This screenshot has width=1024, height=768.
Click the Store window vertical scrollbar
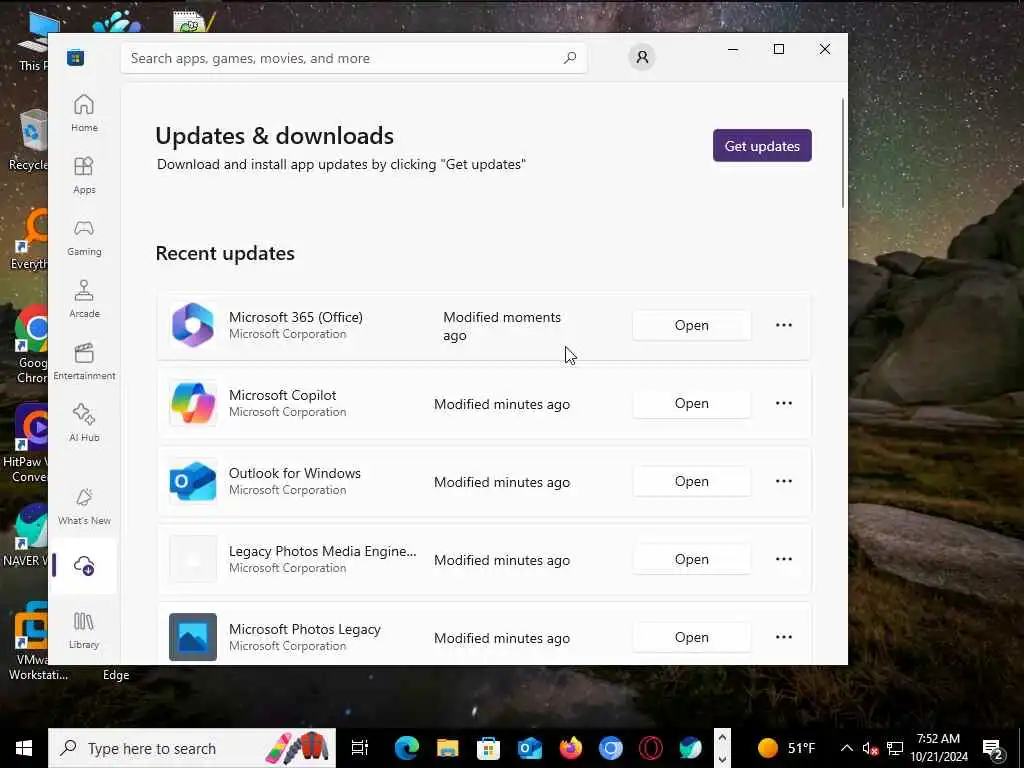tap(843, 153)
